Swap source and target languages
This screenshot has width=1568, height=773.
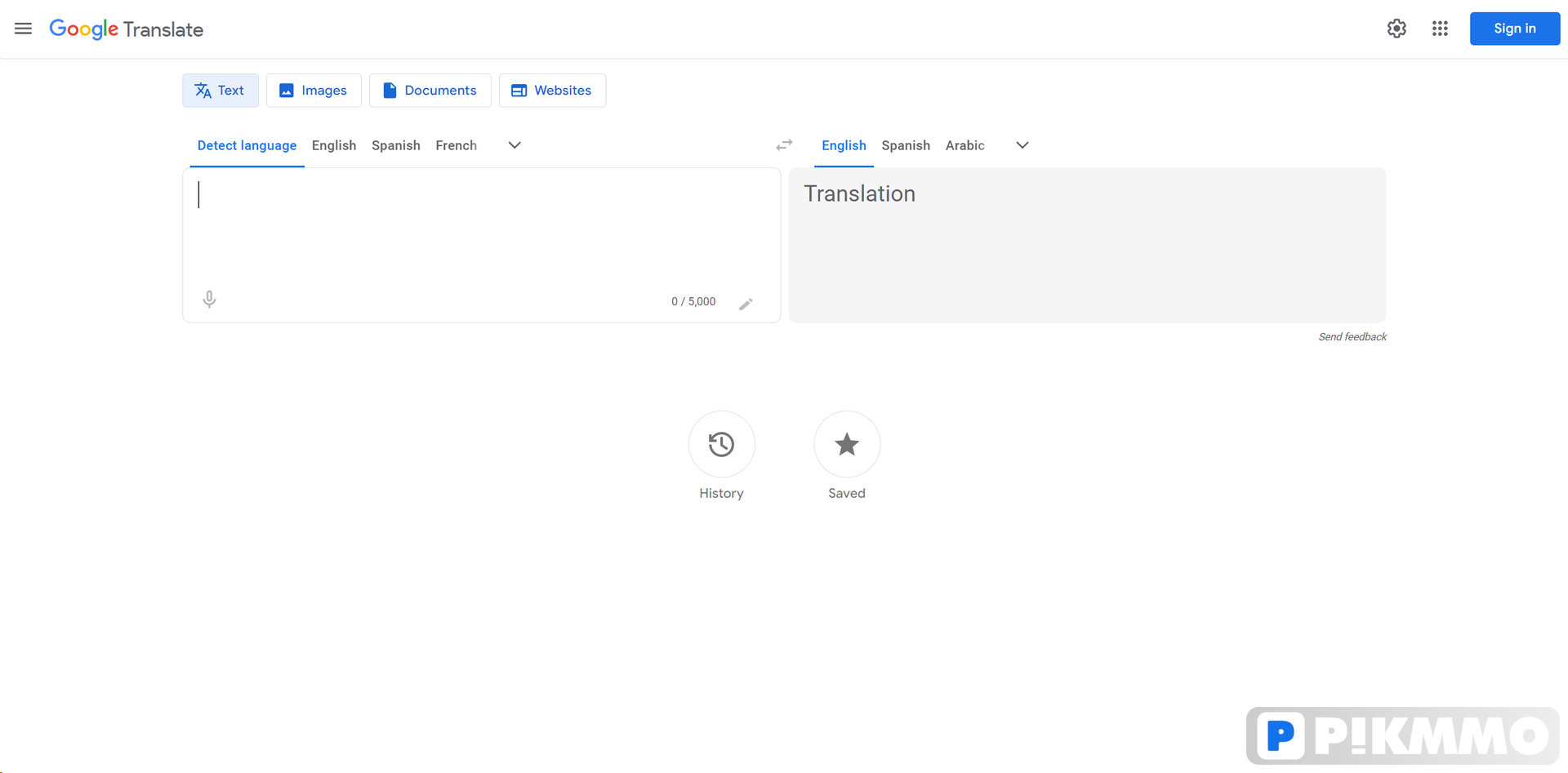pos(784,145)
